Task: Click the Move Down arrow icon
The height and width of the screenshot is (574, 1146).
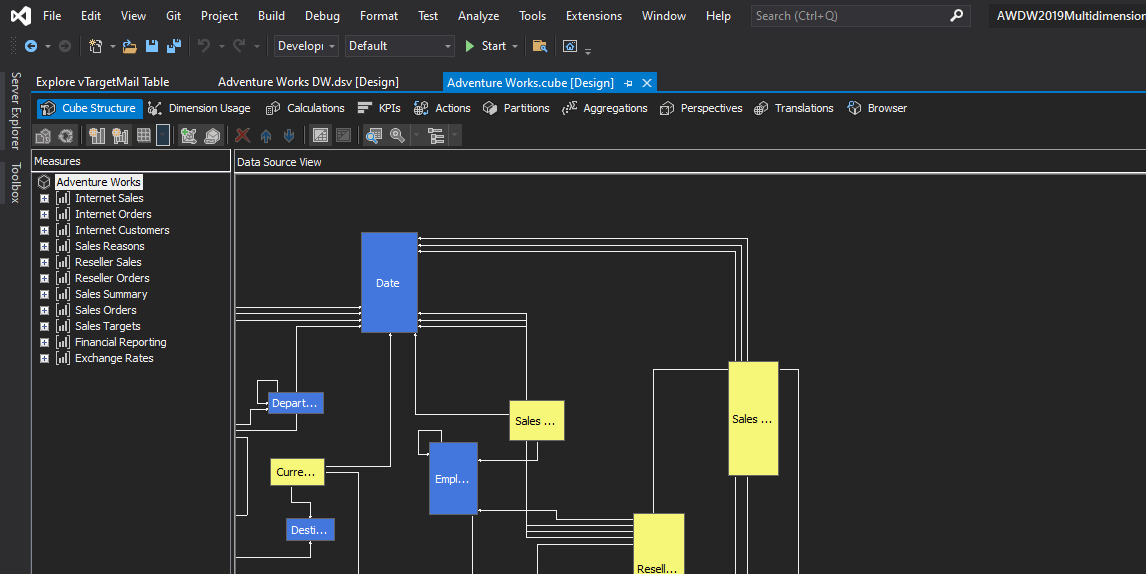Action: pyautogui.click(x=289, y=136)
